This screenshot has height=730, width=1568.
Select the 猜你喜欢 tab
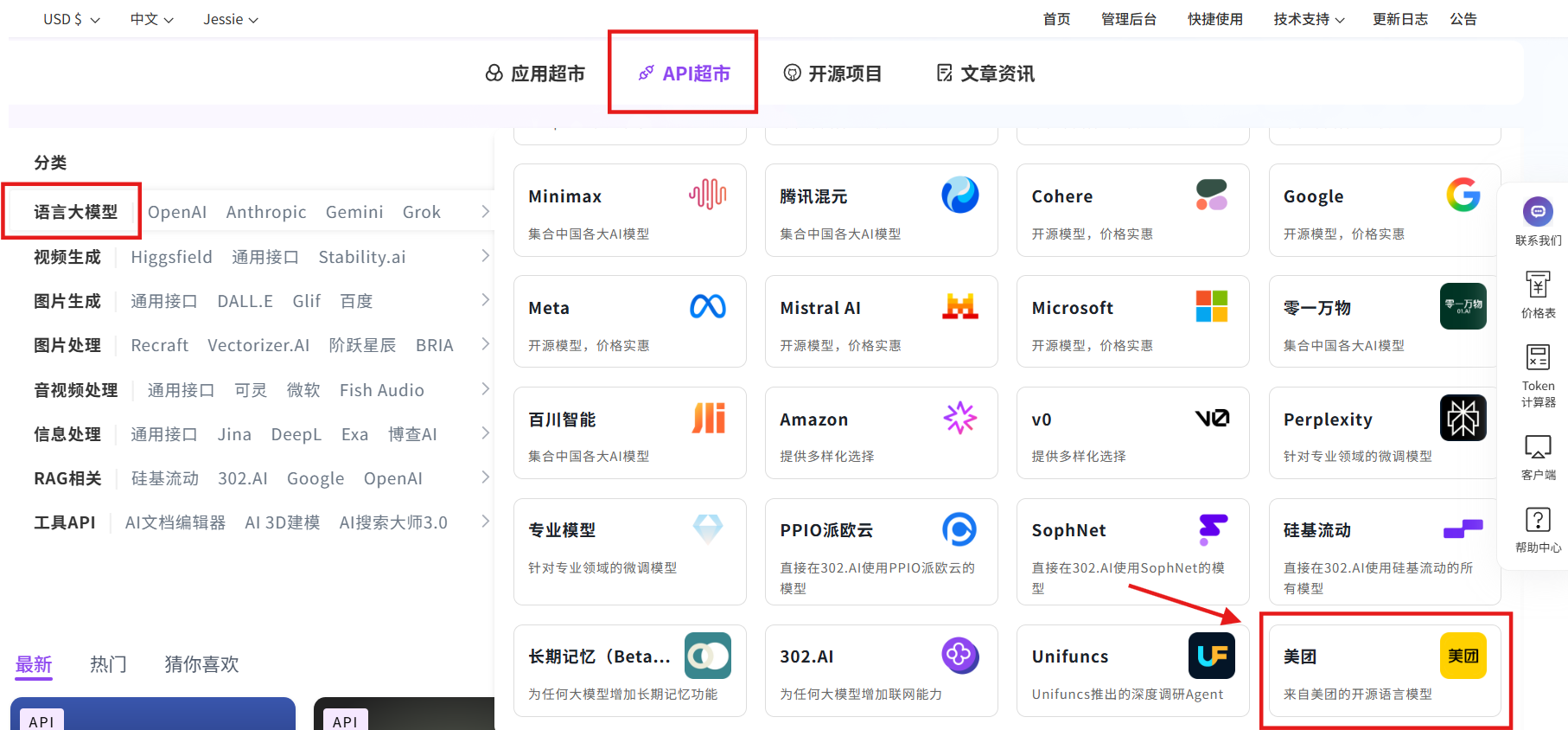201,664
